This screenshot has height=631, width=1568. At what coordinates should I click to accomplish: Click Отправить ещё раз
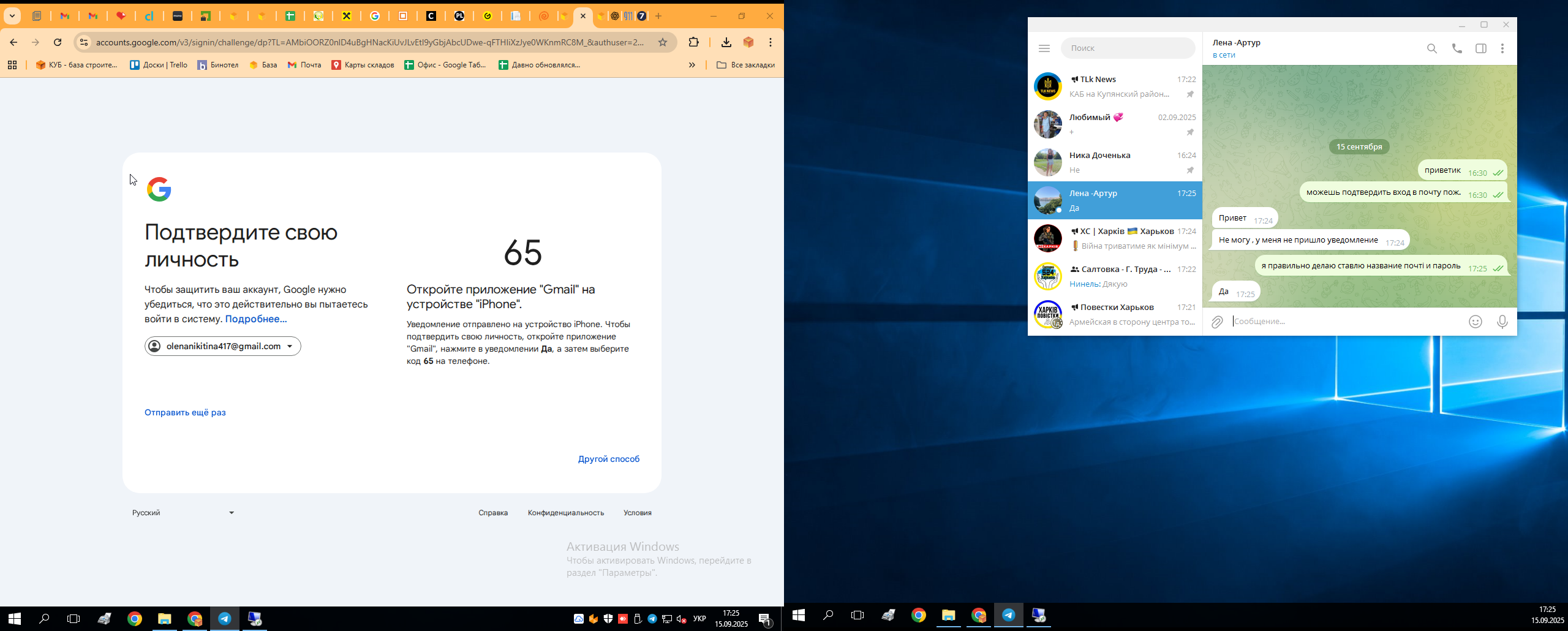[185, 412]
